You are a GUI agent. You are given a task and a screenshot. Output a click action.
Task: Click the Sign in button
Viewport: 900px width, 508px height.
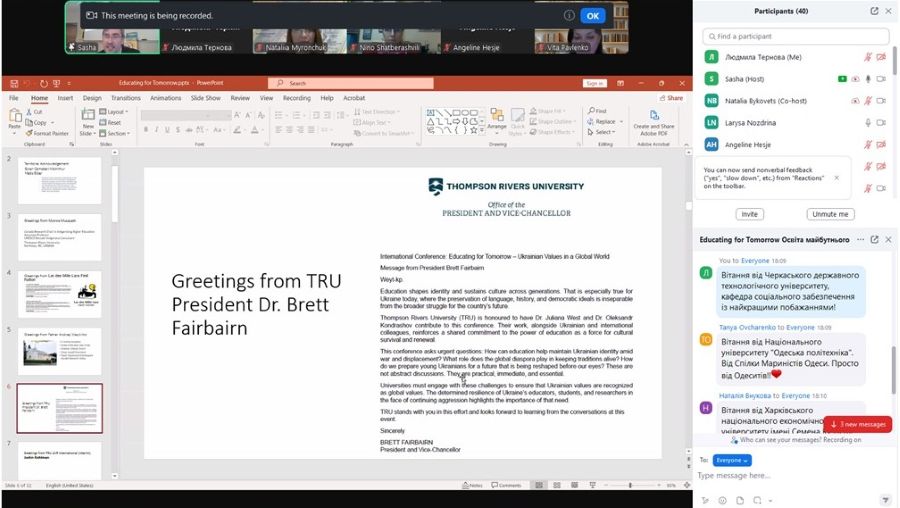pyautogui.click(x=595, y=83)
